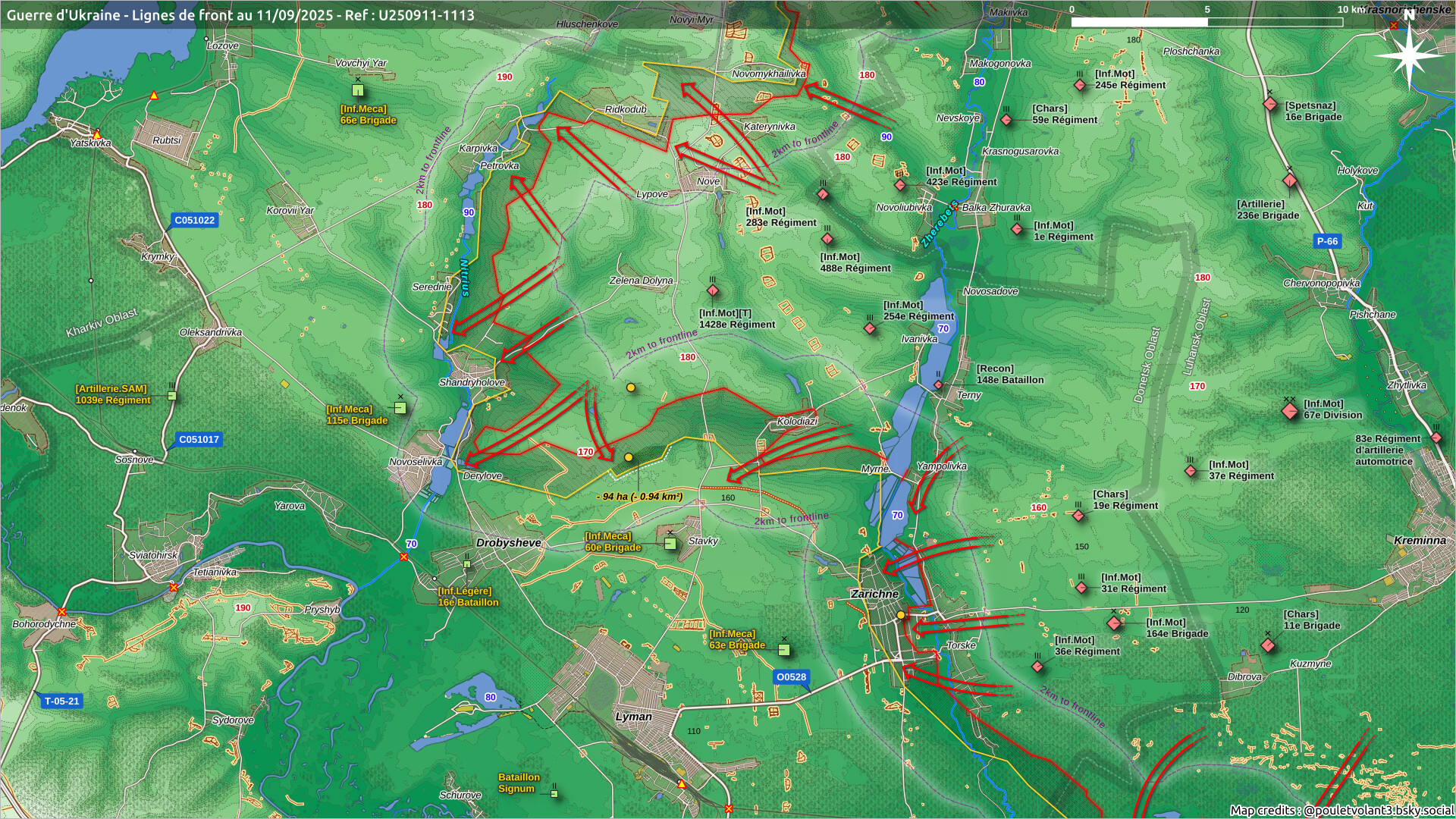The height and width of the screenshot is (819, 1456).
Task: Click the north compass star icon
Action: tap(1409, 55)
